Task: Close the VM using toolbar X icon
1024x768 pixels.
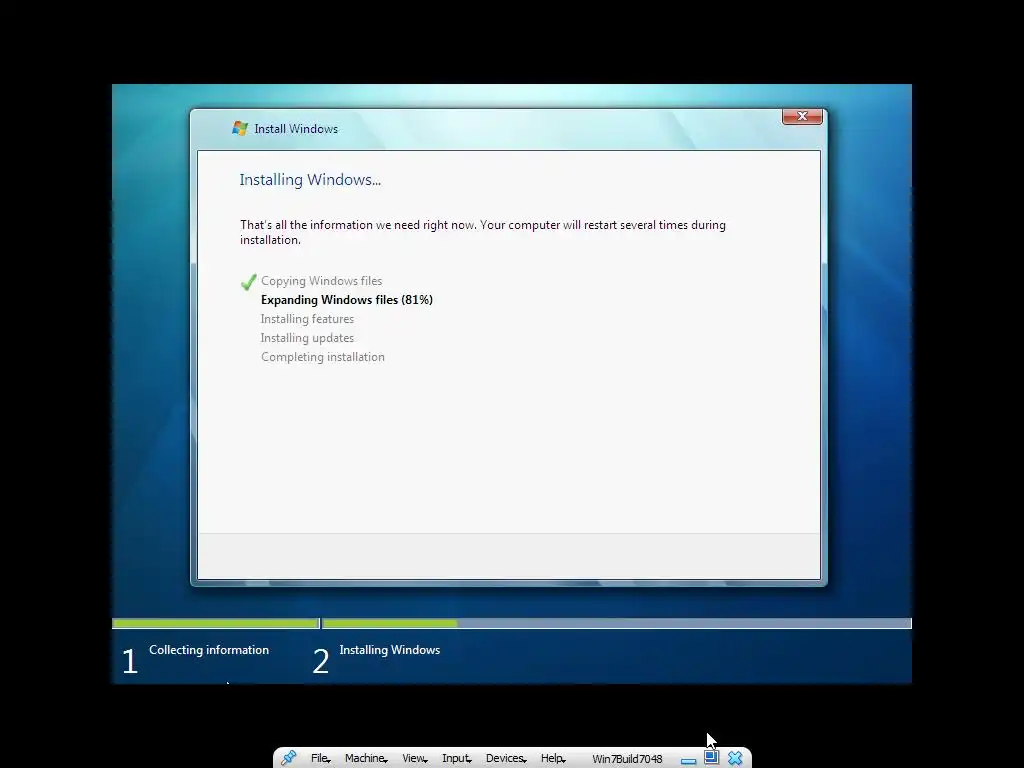Action: click(735, 758)
